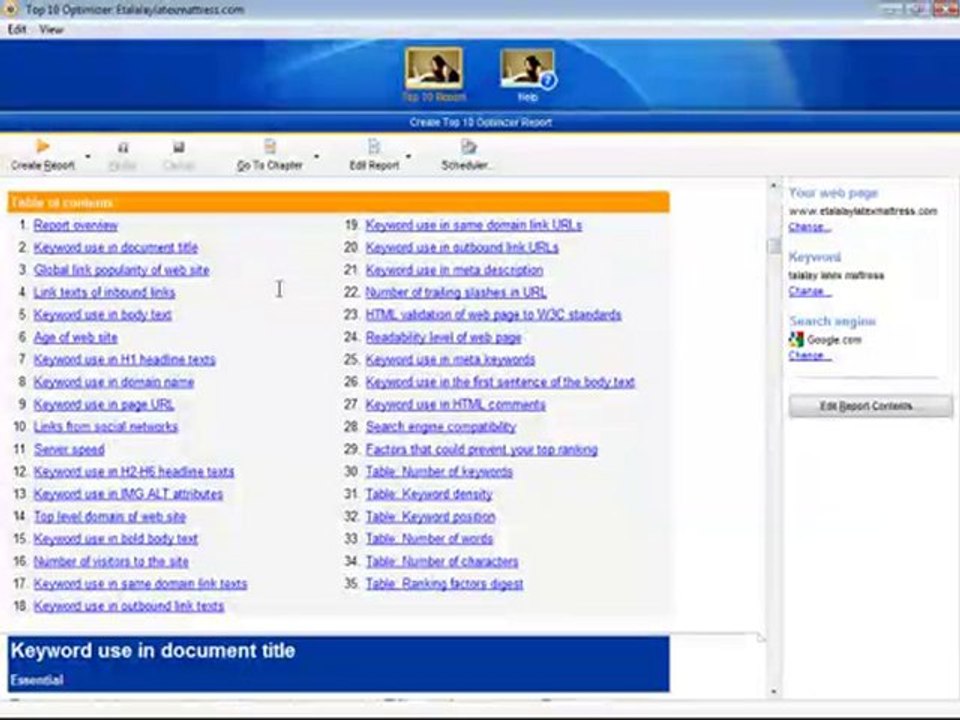Open the Report overview link
This screenshot has width=960, height=720.
(76, 225)
